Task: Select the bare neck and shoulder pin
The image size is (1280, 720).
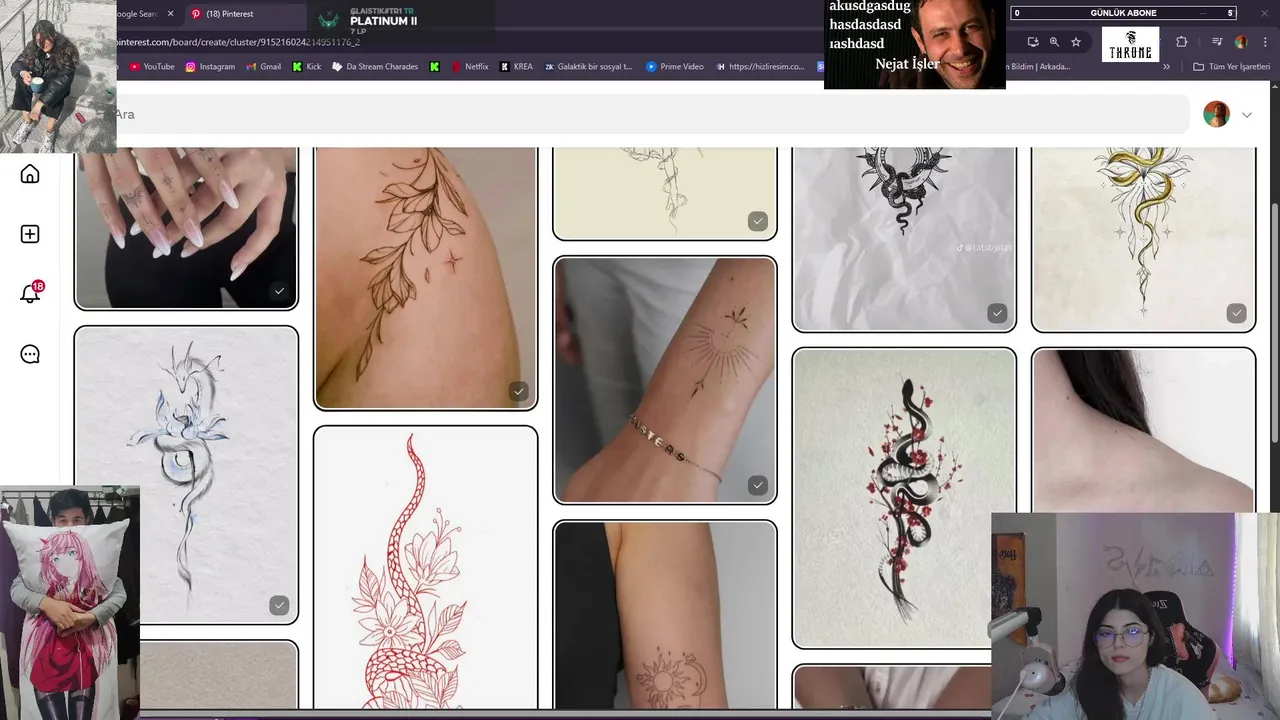Action: tap(1143, 430)
